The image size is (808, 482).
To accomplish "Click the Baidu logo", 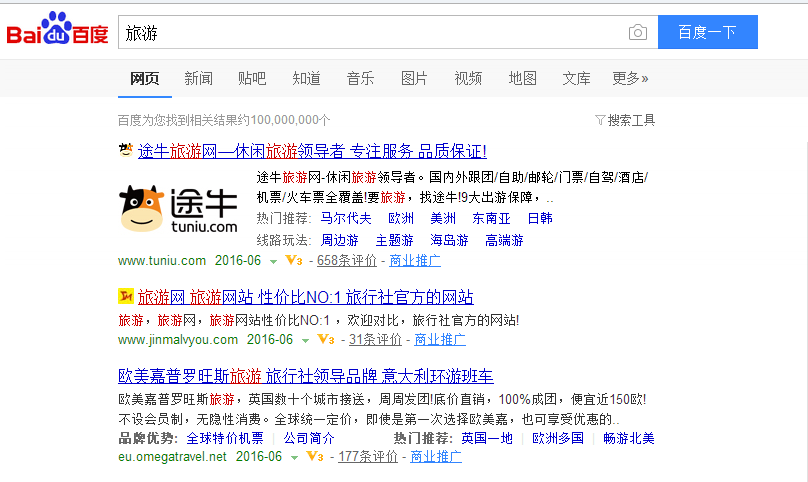I will (x=57, y=31).
